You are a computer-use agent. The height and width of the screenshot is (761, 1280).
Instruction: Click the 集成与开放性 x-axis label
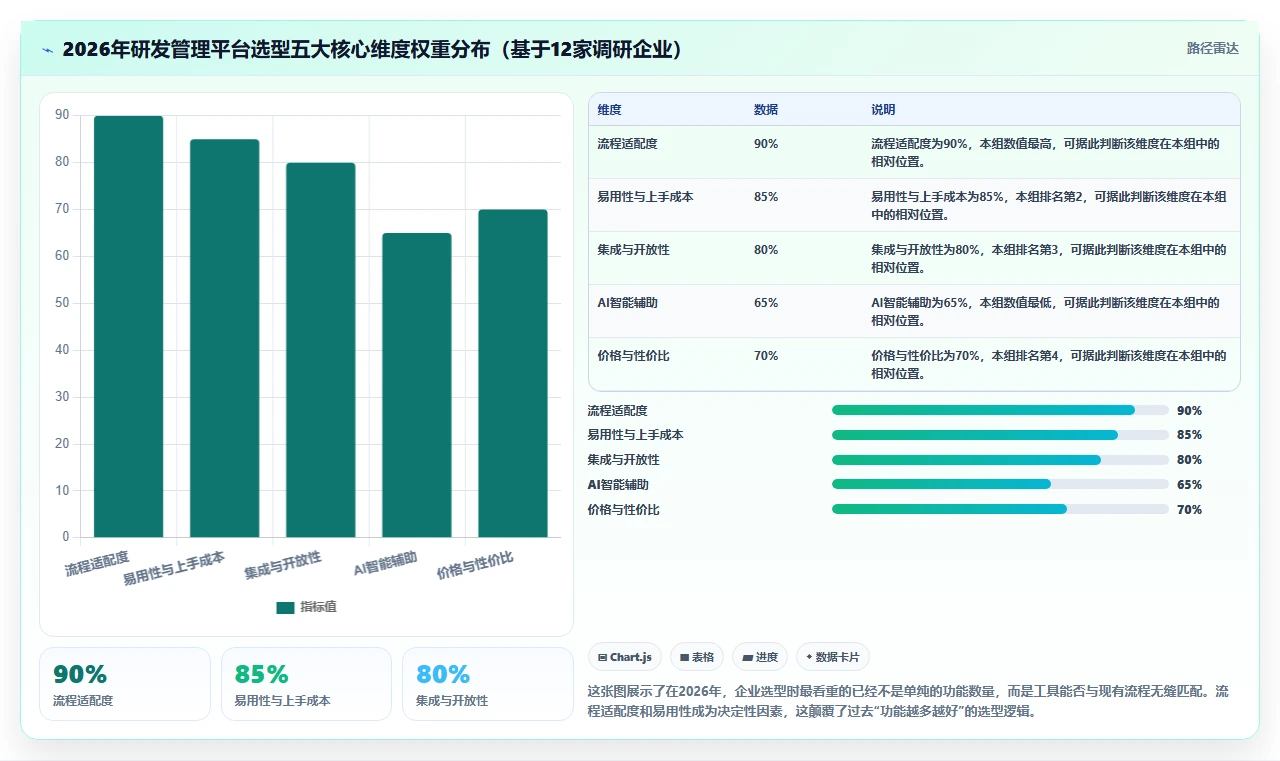pyautogui.click(x=283, y=566)
